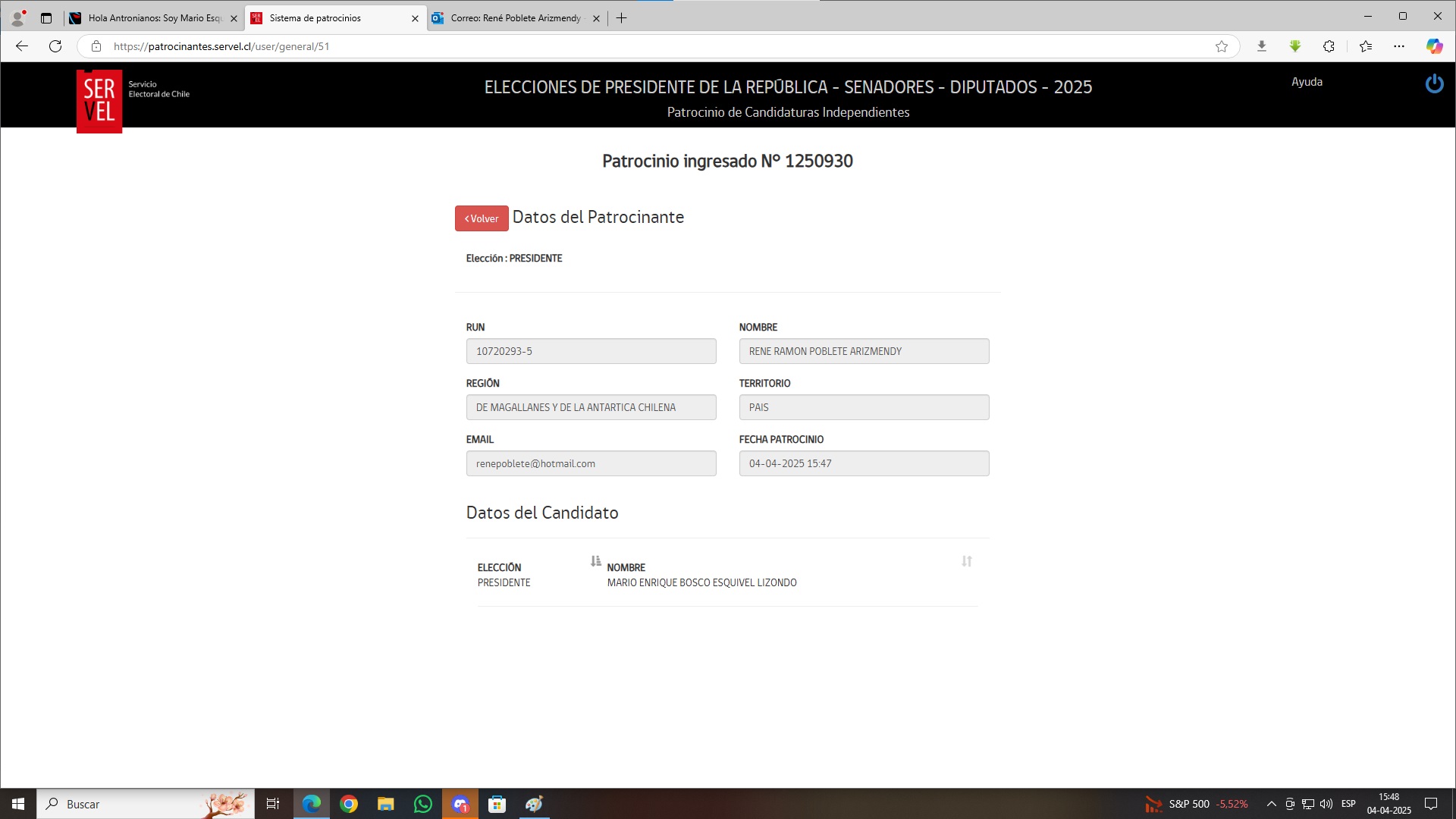Screen dimensions: 1456x819
Task: Add page to favorites star icon
Action: click(x=1222, y=46)
